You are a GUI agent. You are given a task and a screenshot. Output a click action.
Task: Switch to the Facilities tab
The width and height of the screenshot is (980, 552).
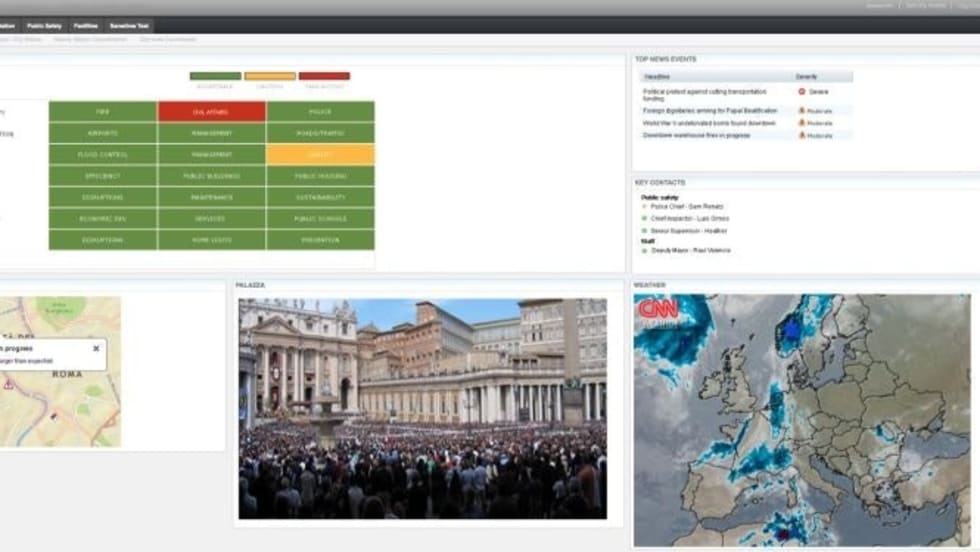point(86,25)
